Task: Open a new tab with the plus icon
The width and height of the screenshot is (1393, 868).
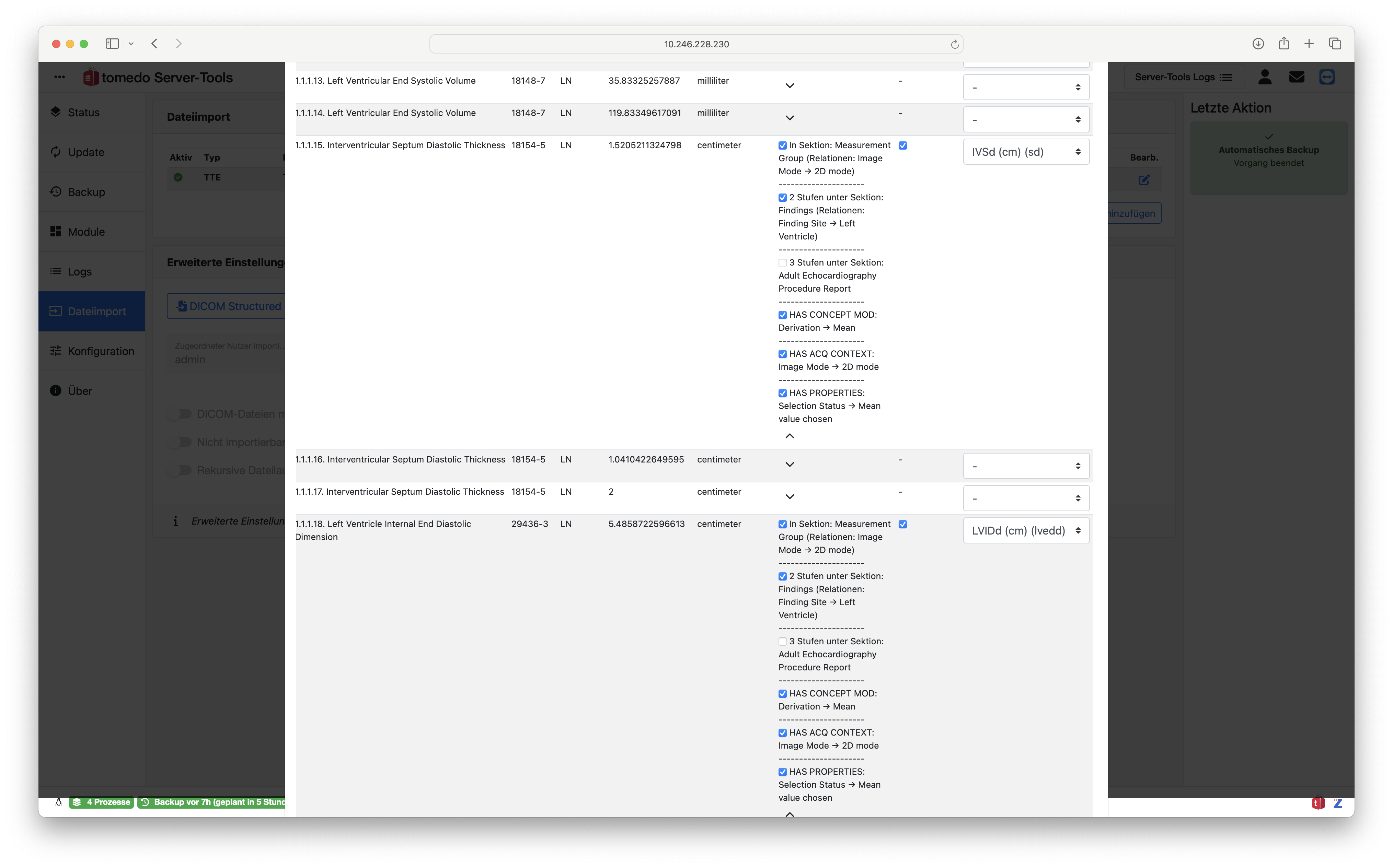Action: pyautogui.click(x=1309, y=44)
